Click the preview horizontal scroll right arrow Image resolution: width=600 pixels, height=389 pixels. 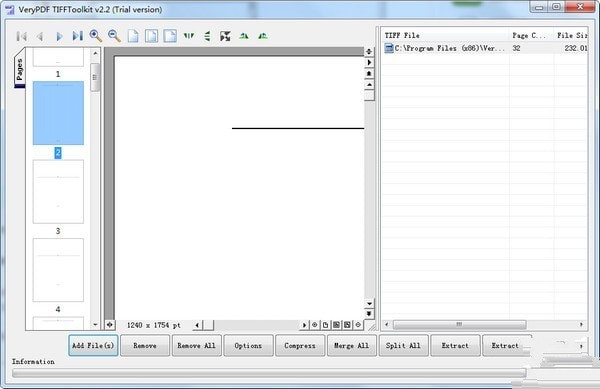(304, 325)
